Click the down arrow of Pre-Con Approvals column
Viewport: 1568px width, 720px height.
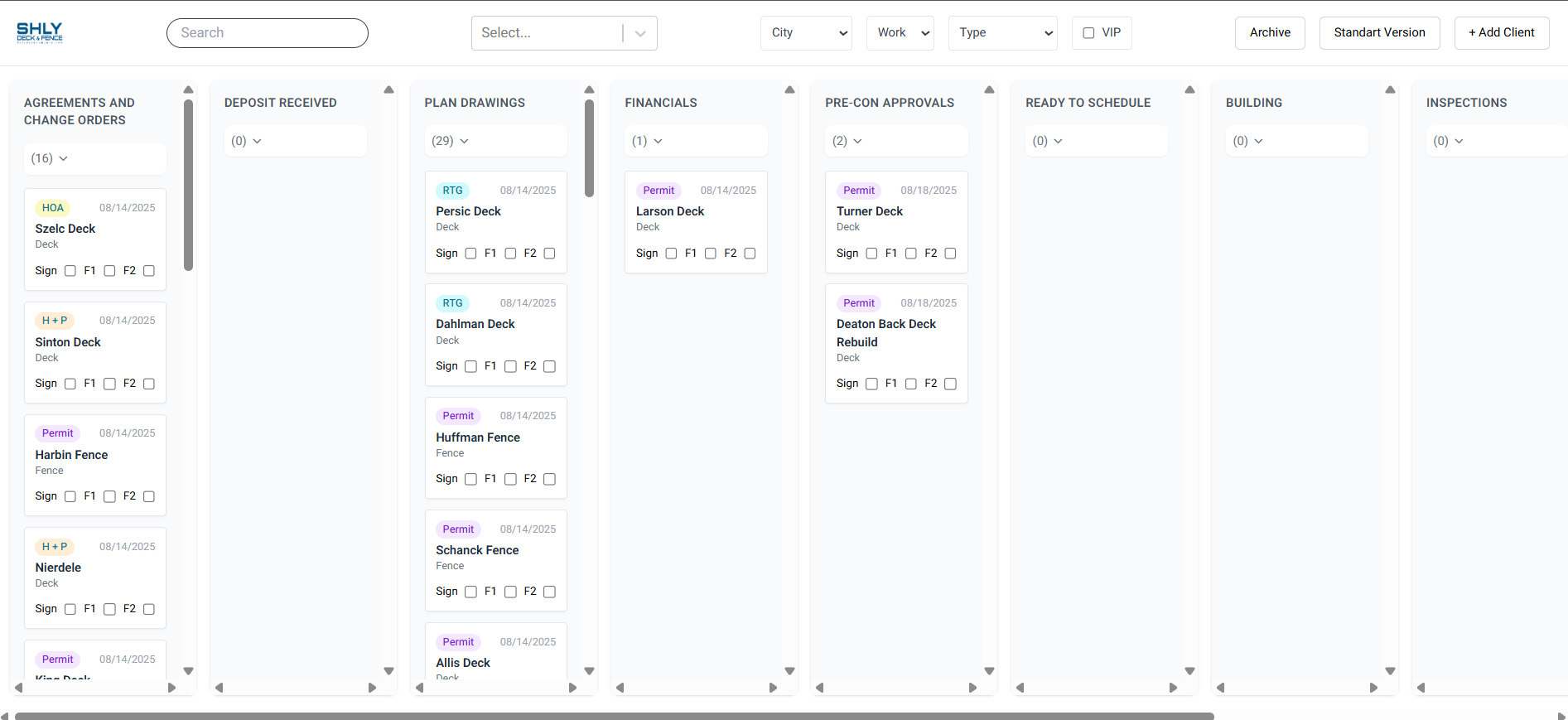(x=989, y=671)
